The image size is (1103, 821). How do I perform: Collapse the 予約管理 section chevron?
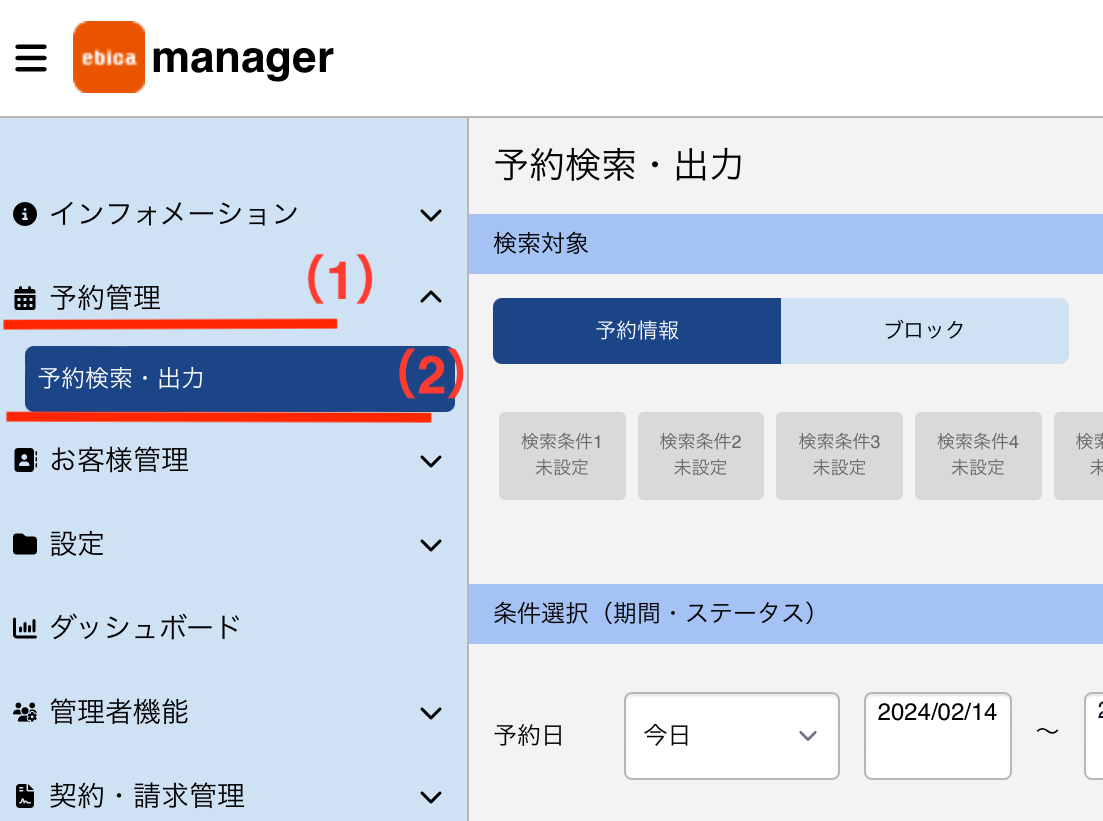coord(431,297)
